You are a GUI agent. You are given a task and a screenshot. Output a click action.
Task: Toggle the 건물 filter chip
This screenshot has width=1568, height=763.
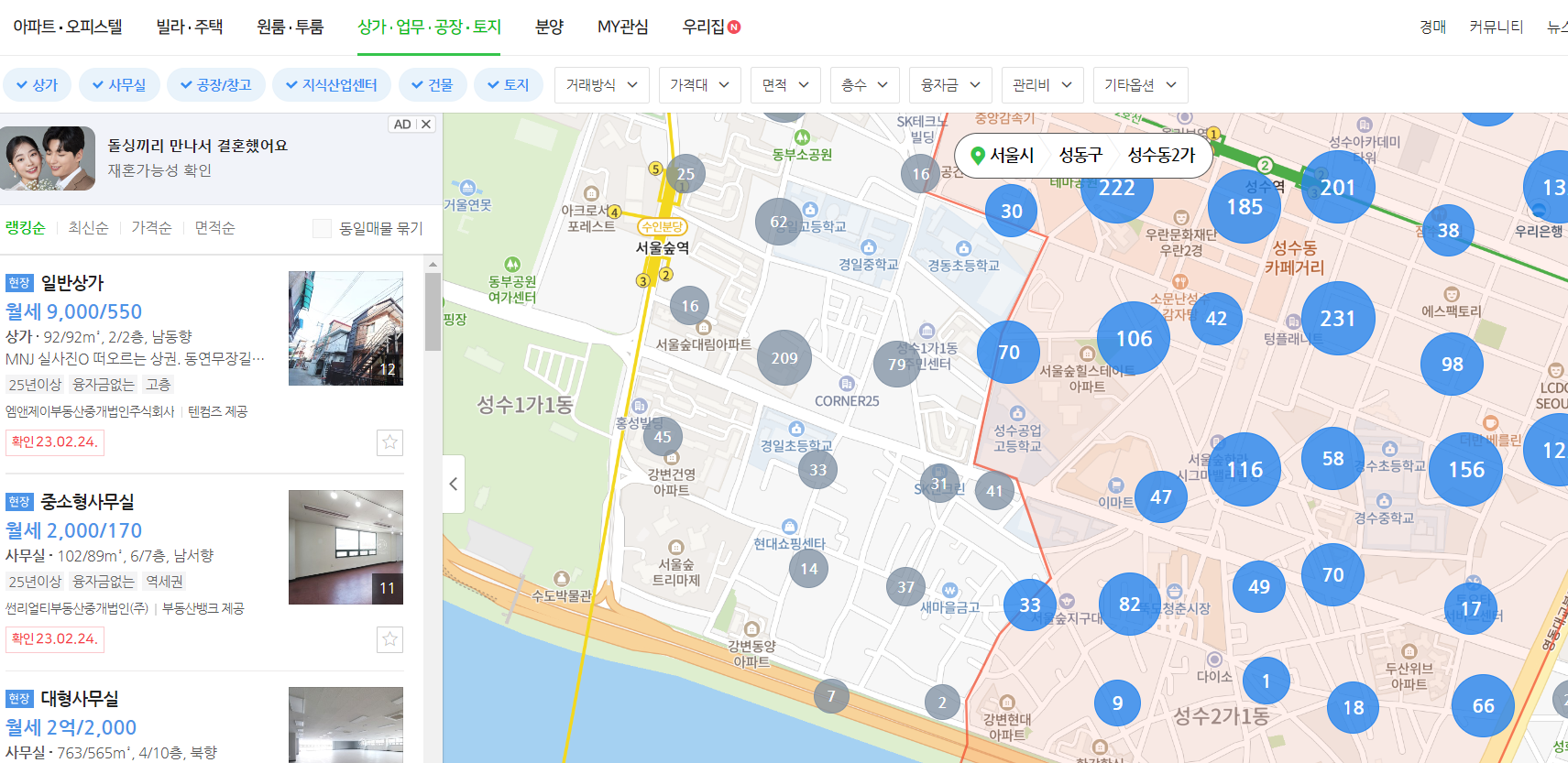433,85
